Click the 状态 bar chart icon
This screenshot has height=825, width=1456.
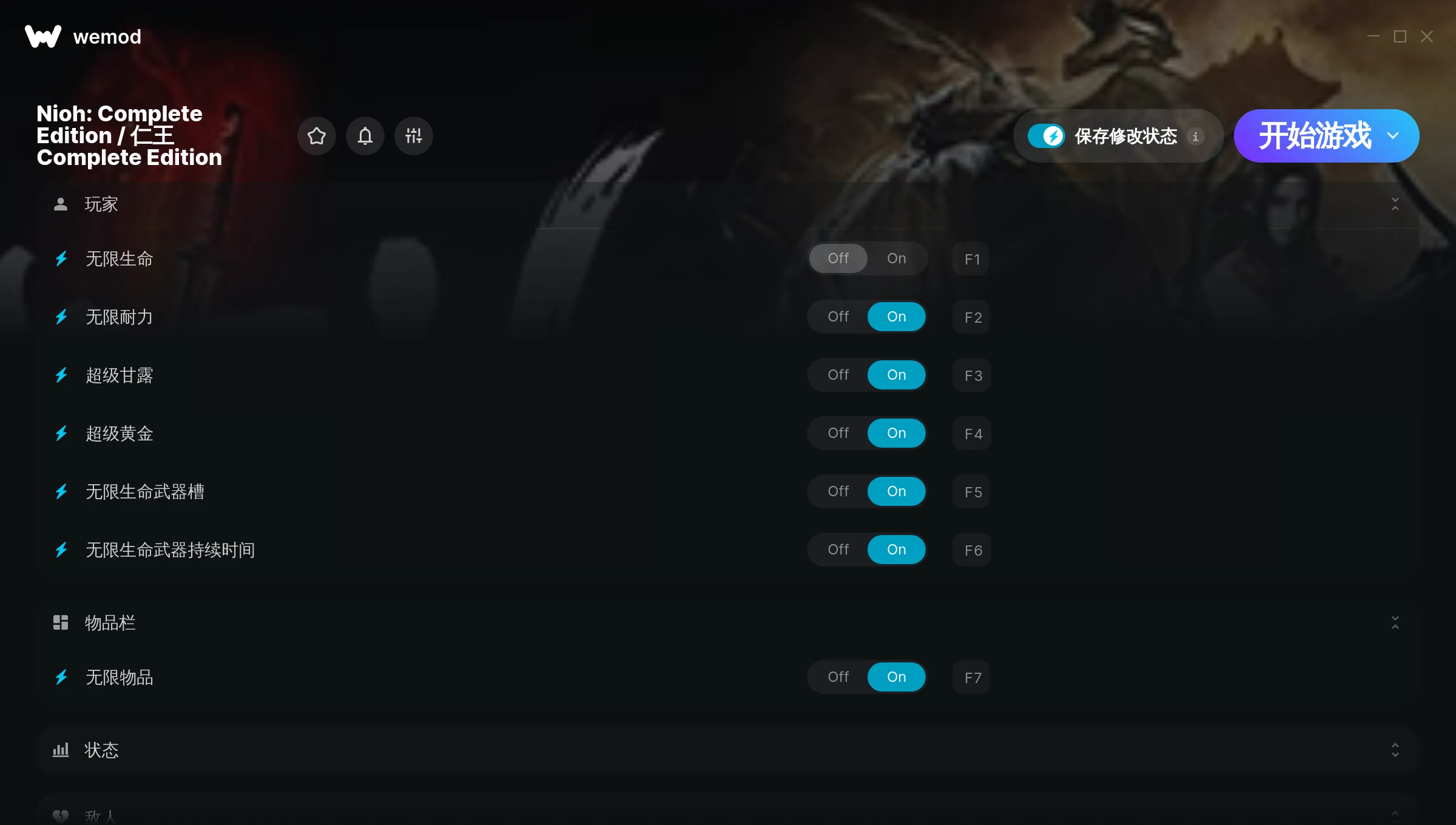click(x=61, y=750)
